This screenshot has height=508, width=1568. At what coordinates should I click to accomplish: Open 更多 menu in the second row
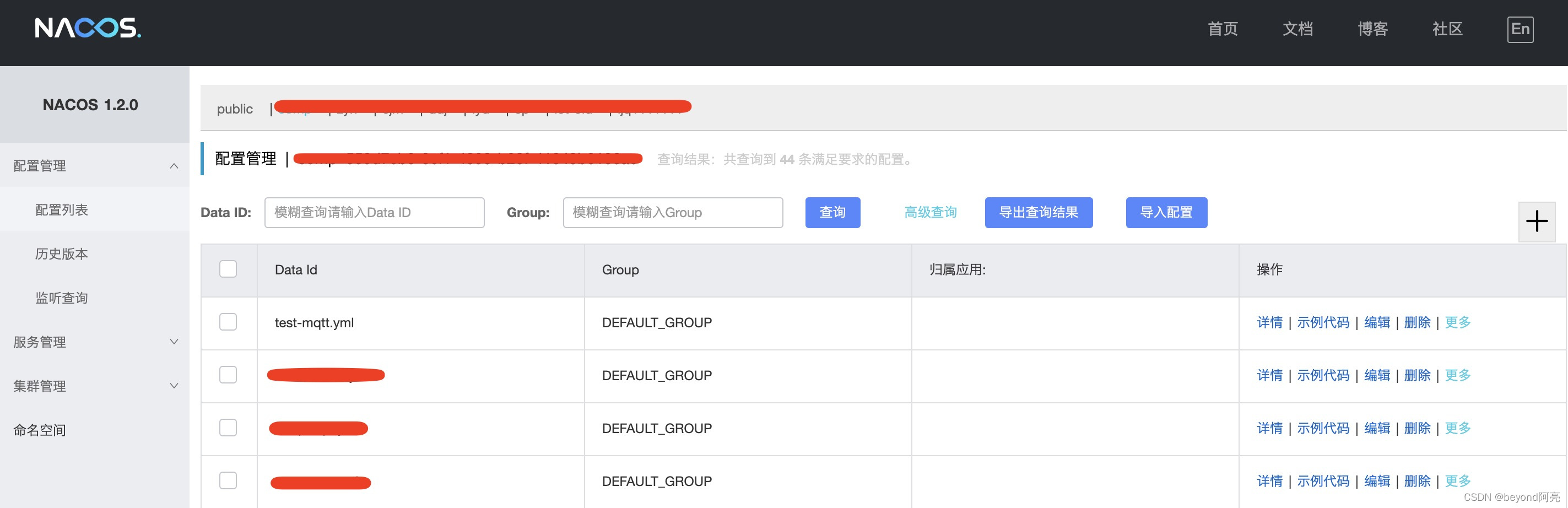(1457, 375)
